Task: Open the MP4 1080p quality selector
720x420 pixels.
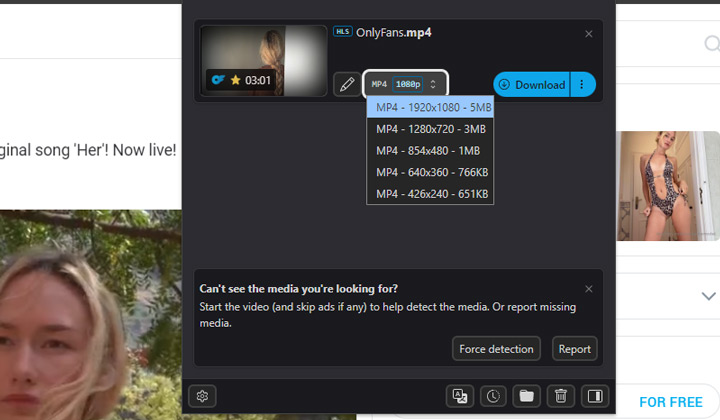Action: [405, 84]
